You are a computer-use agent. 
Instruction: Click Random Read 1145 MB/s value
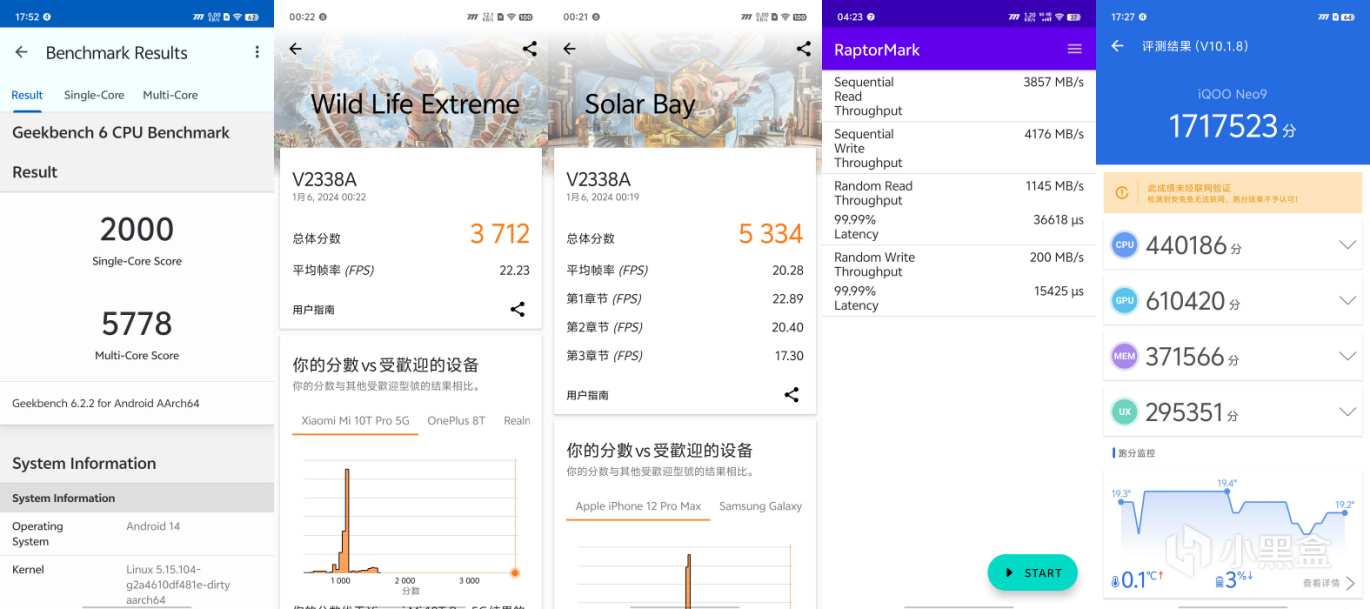(1053, 186)
